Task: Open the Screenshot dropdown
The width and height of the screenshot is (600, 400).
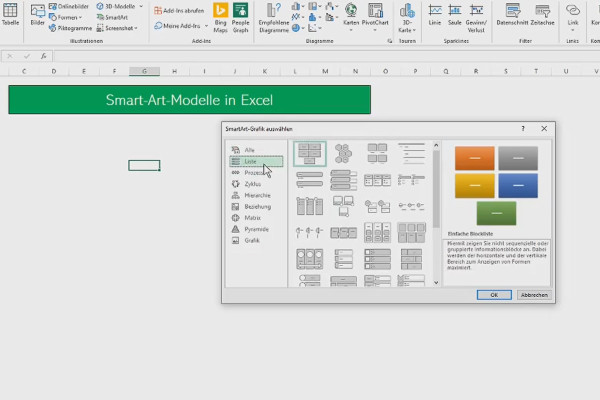Action: click(117, 28)
